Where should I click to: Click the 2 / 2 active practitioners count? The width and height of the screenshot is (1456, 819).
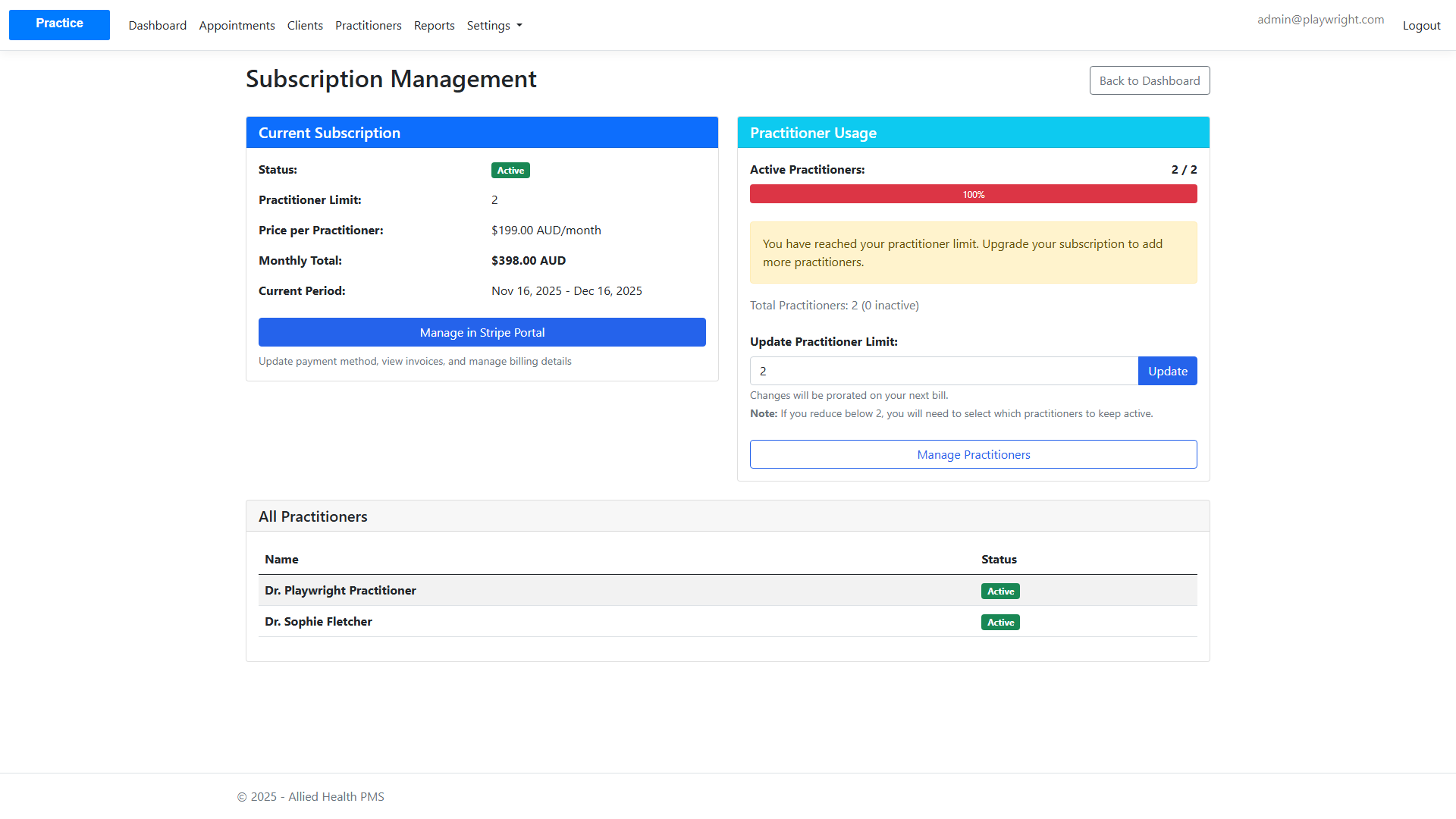[1184, 169]
